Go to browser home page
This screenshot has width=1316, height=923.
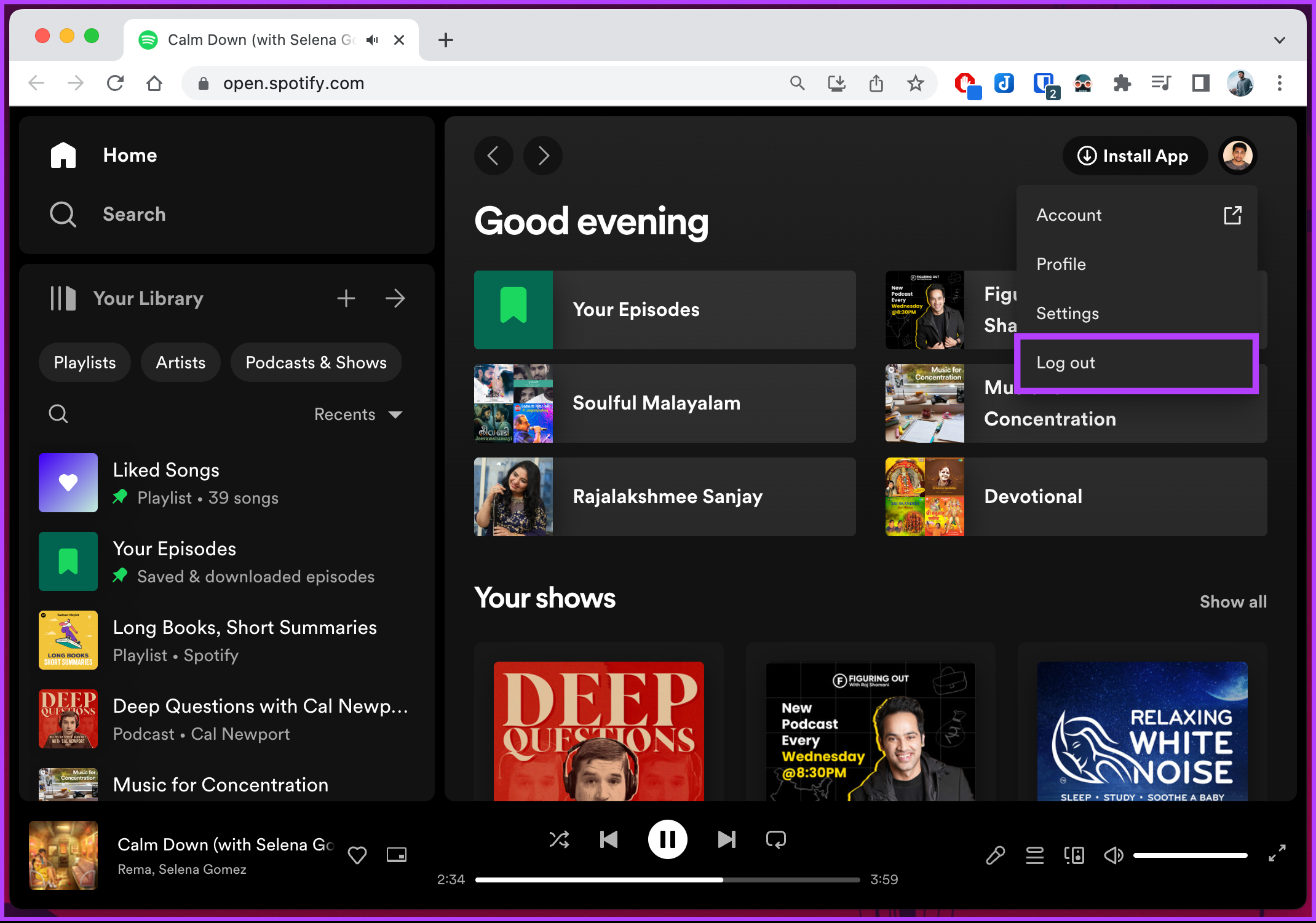point(154,83)
